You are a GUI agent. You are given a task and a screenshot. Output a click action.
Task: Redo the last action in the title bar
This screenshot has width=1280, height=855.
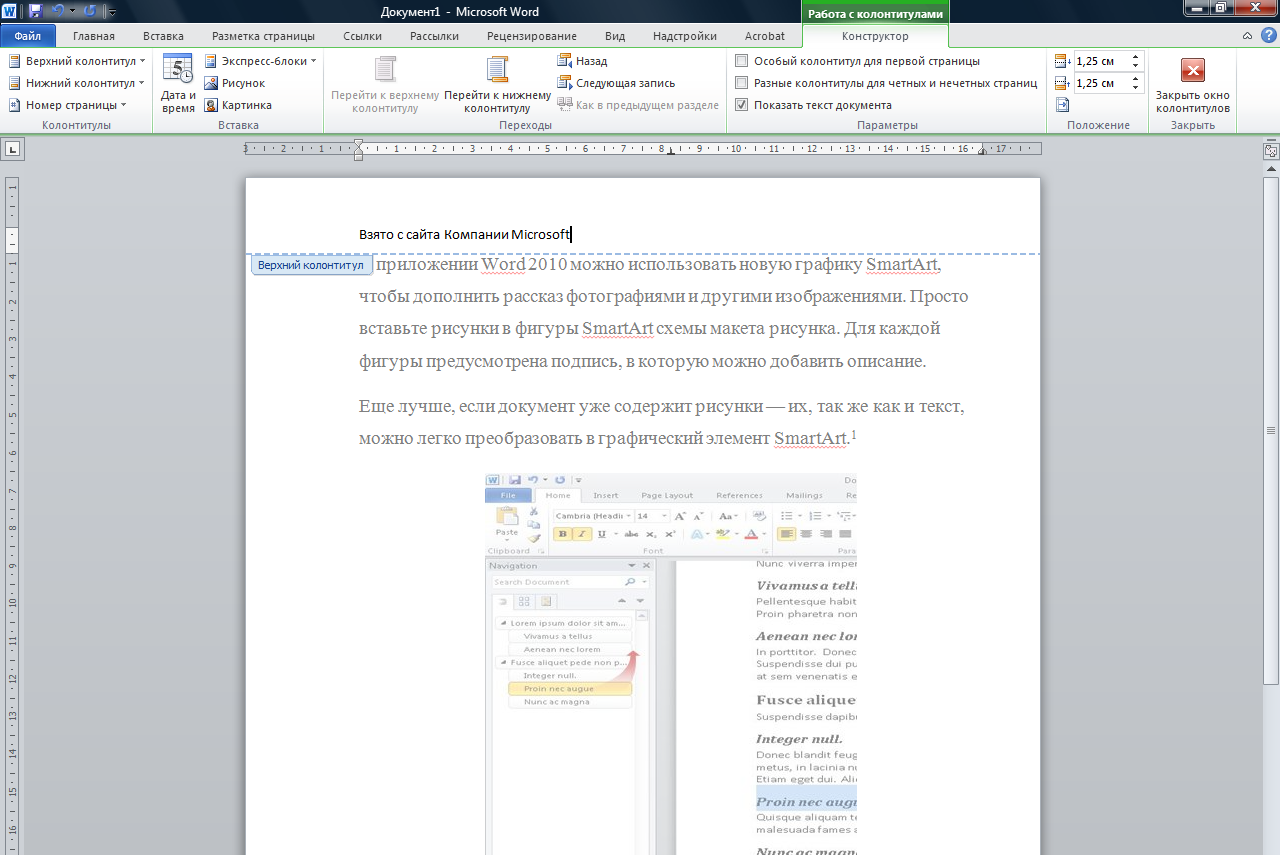click(90, 11)
